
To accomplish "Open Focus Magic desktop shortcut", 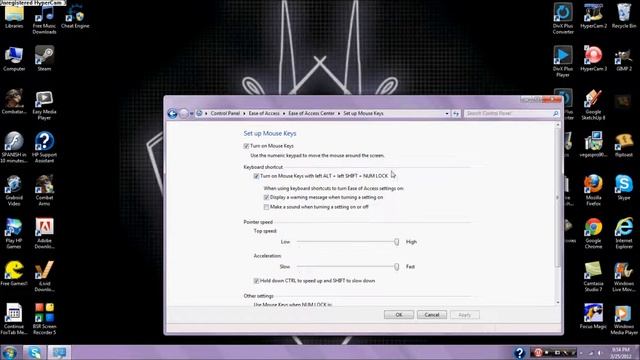I will [x=593, y=317].
